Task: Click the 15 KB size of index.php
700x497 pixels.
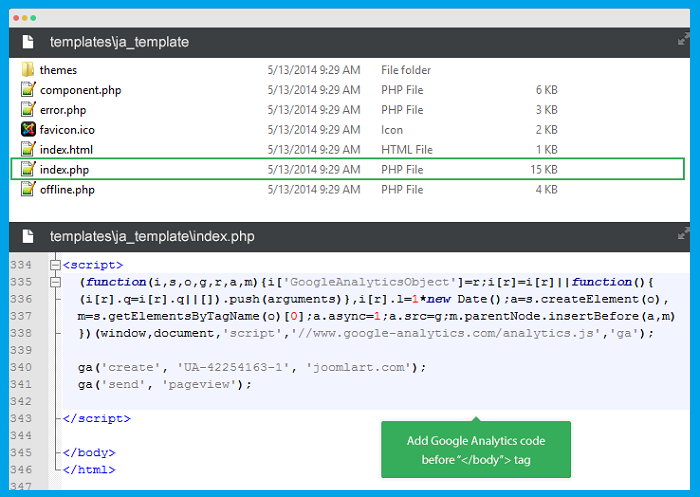Action: (x=544, y=170)
